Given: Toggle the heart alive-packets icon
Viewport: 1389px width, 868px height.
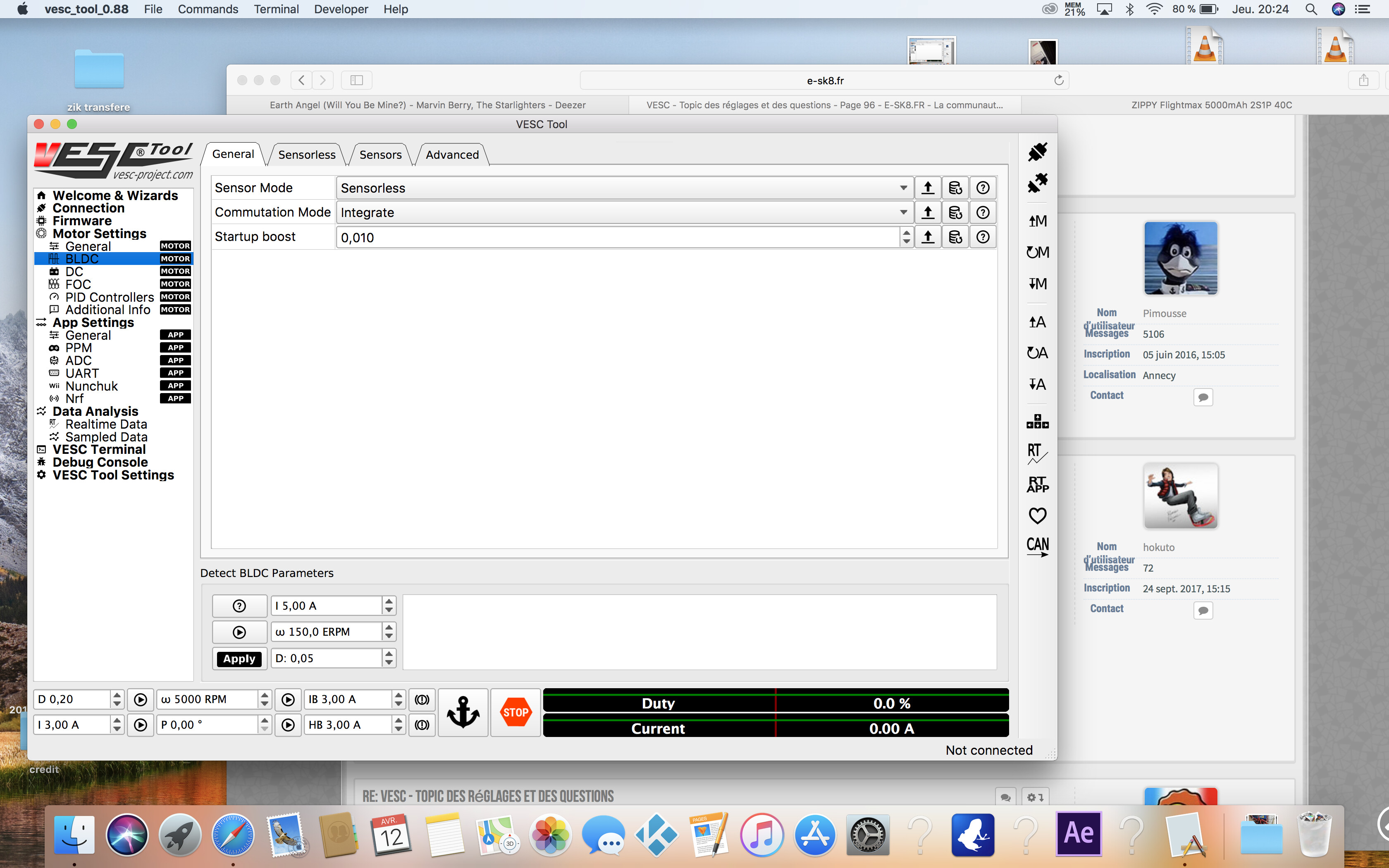Looking at the screenshot, I should [x=1037, y=515].
